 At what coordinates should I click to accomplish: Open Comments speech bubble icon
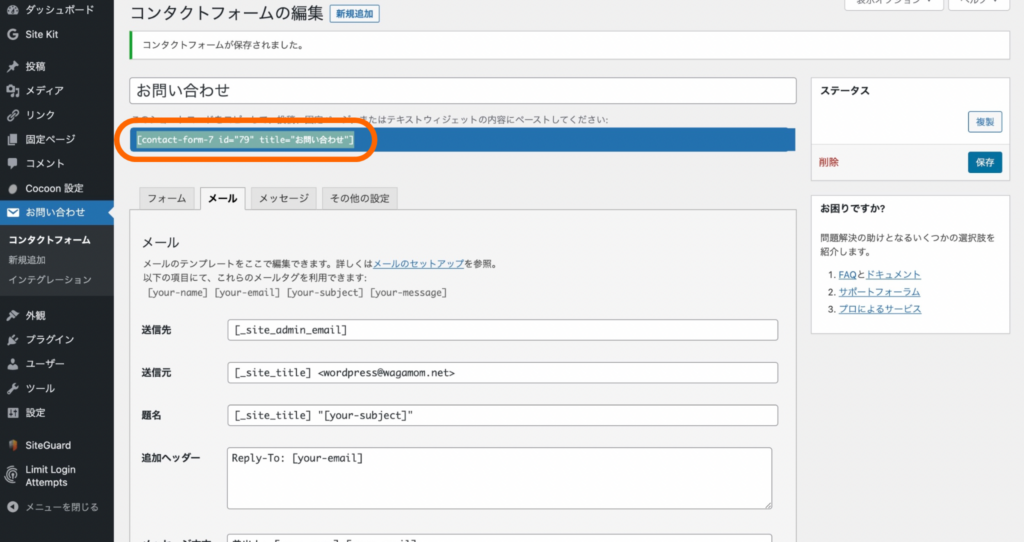13,163
